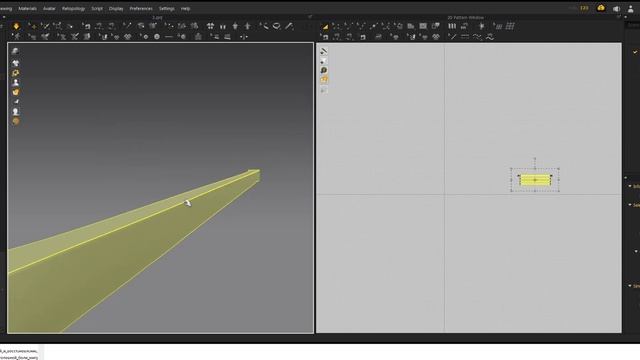Click the four-way arrows gizmo icon in 3D toolbar
The width and height of the screenshot is (640, 360).
click(x=244, y=37)
